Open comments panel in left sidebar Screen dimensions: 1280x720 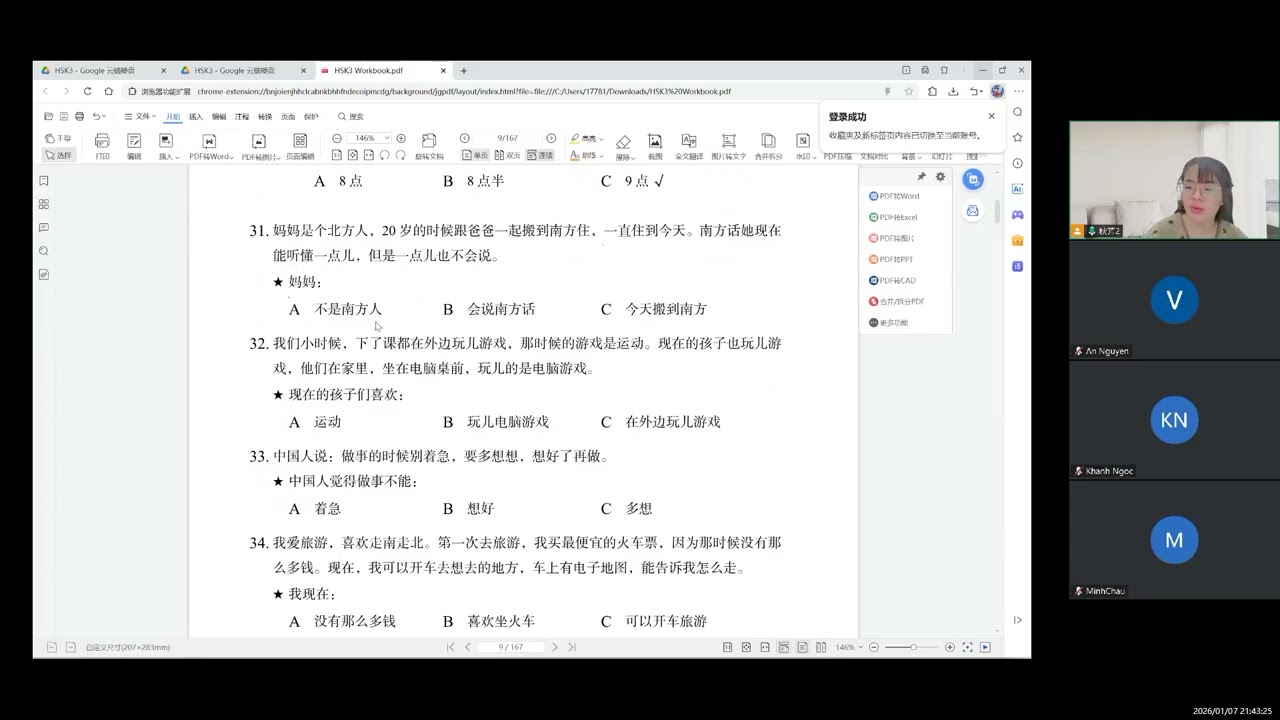tap(44, 228)
